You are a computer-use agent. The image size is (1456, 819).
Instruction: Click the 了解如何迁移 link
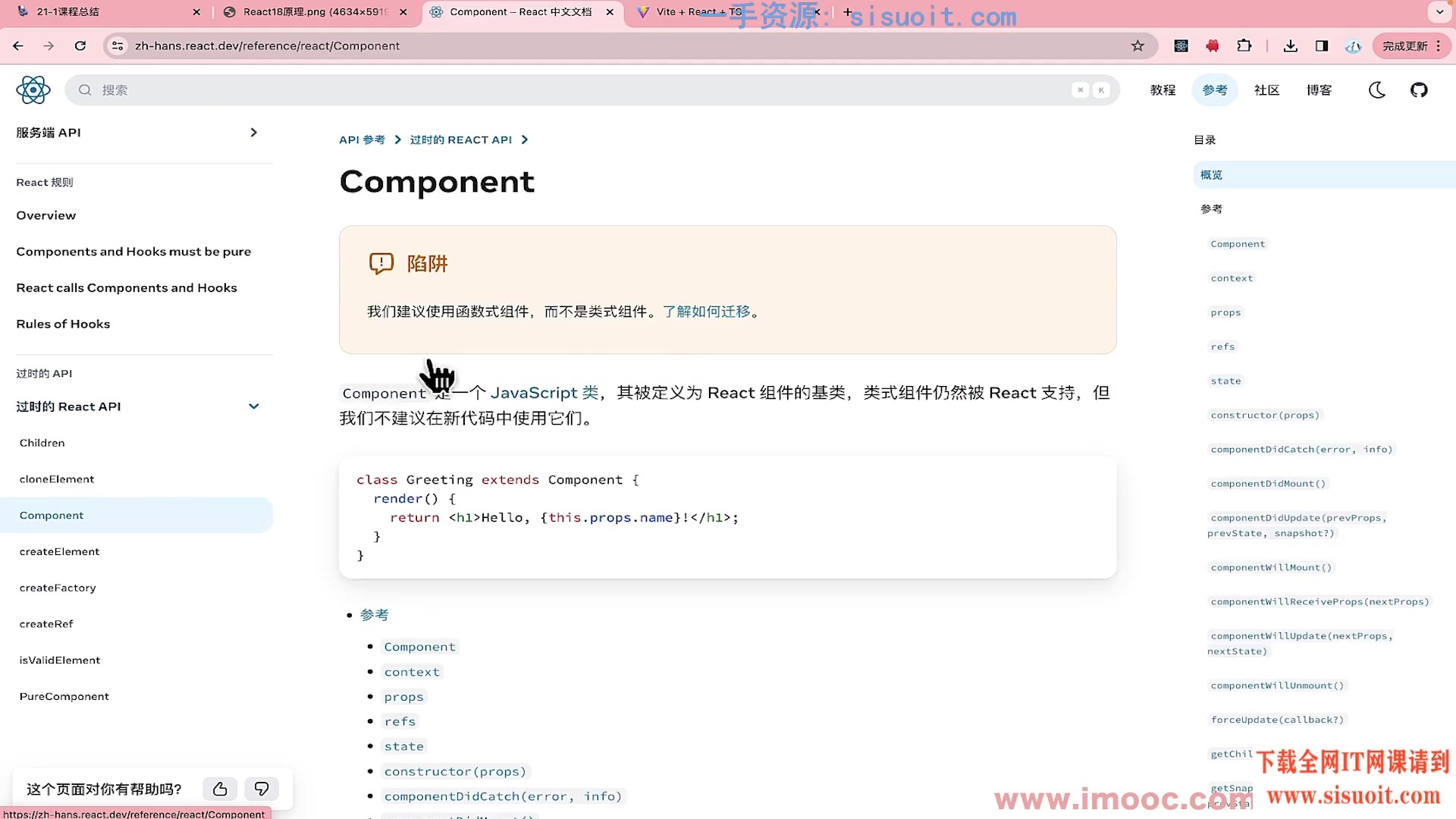tap(707, 311)
